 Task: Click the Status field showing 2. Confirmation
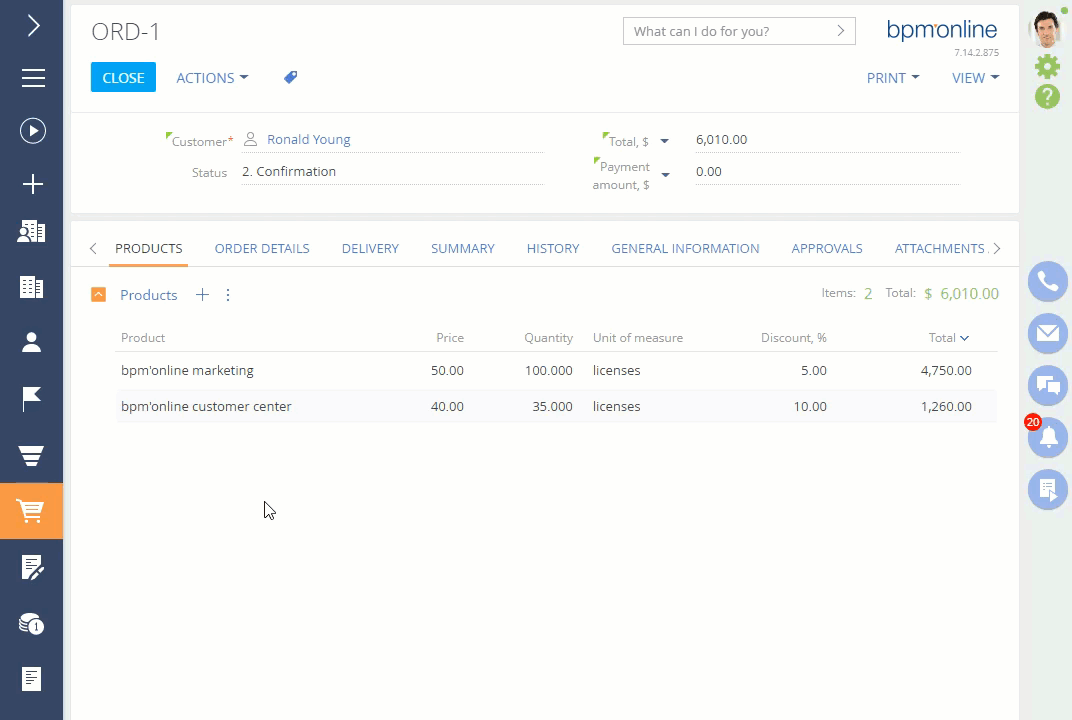click(x=392, y=172)
